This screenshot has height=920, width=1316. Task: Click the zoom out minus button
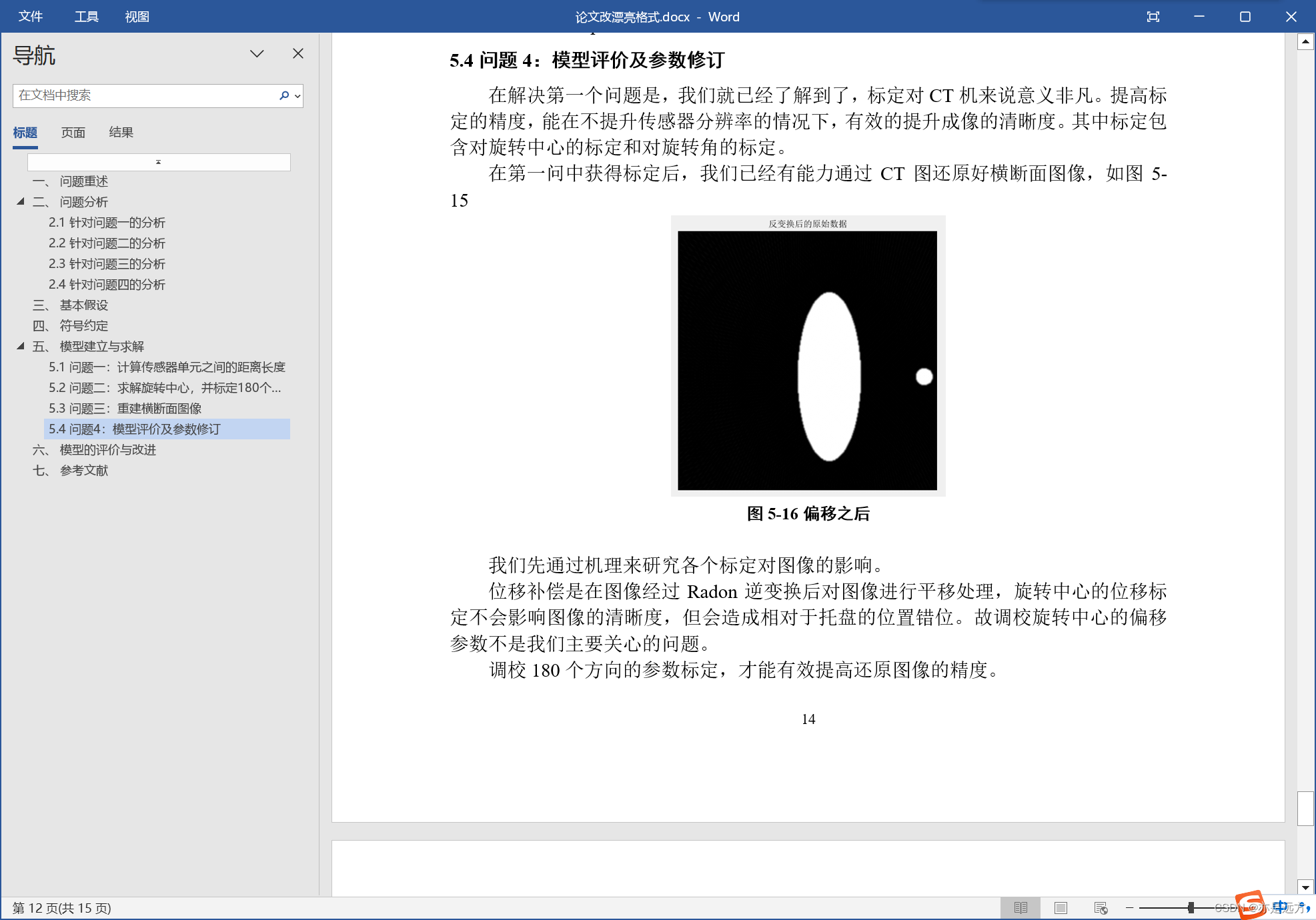point(1129,908)
